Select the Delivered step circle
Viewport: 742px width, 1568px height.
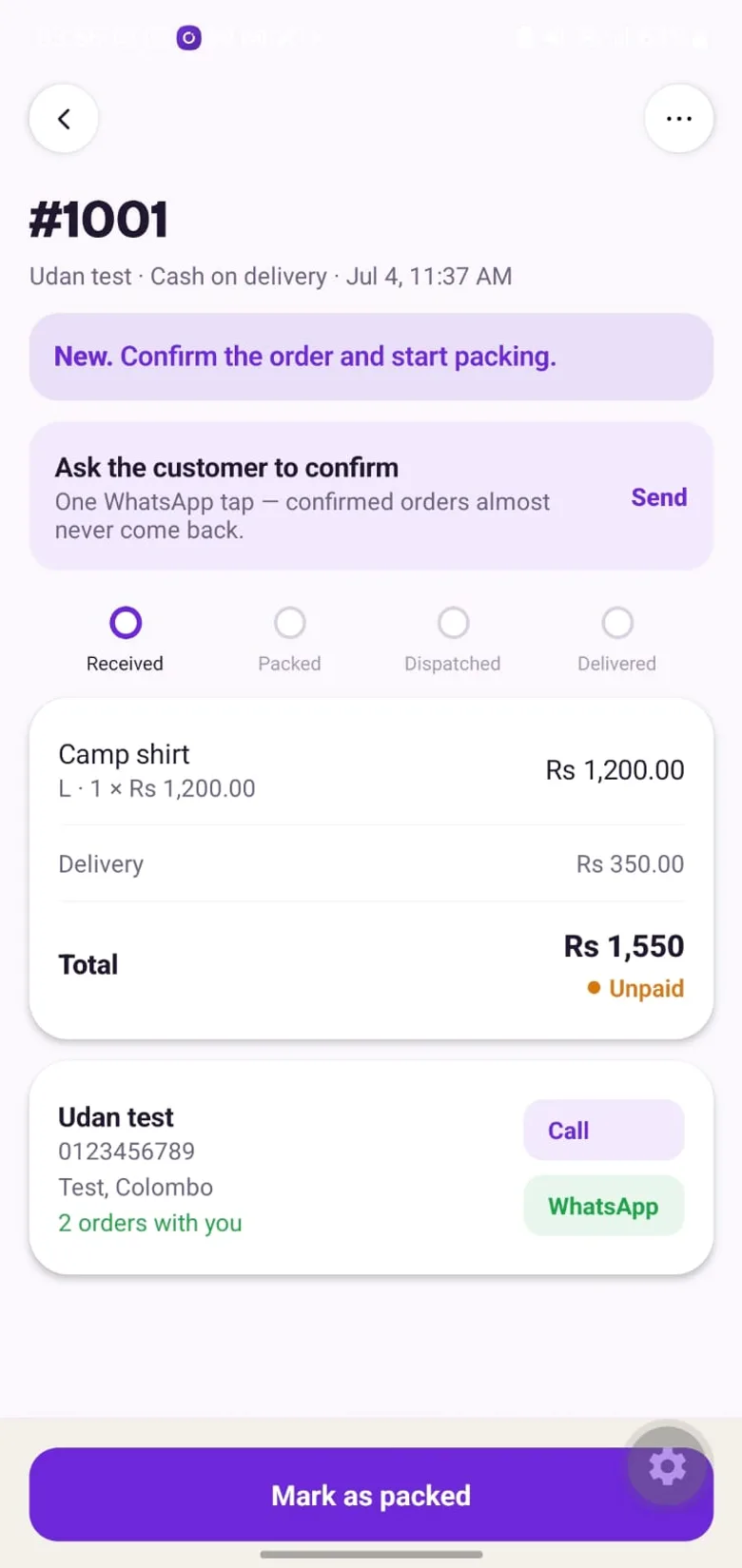[x=617, y=623]
